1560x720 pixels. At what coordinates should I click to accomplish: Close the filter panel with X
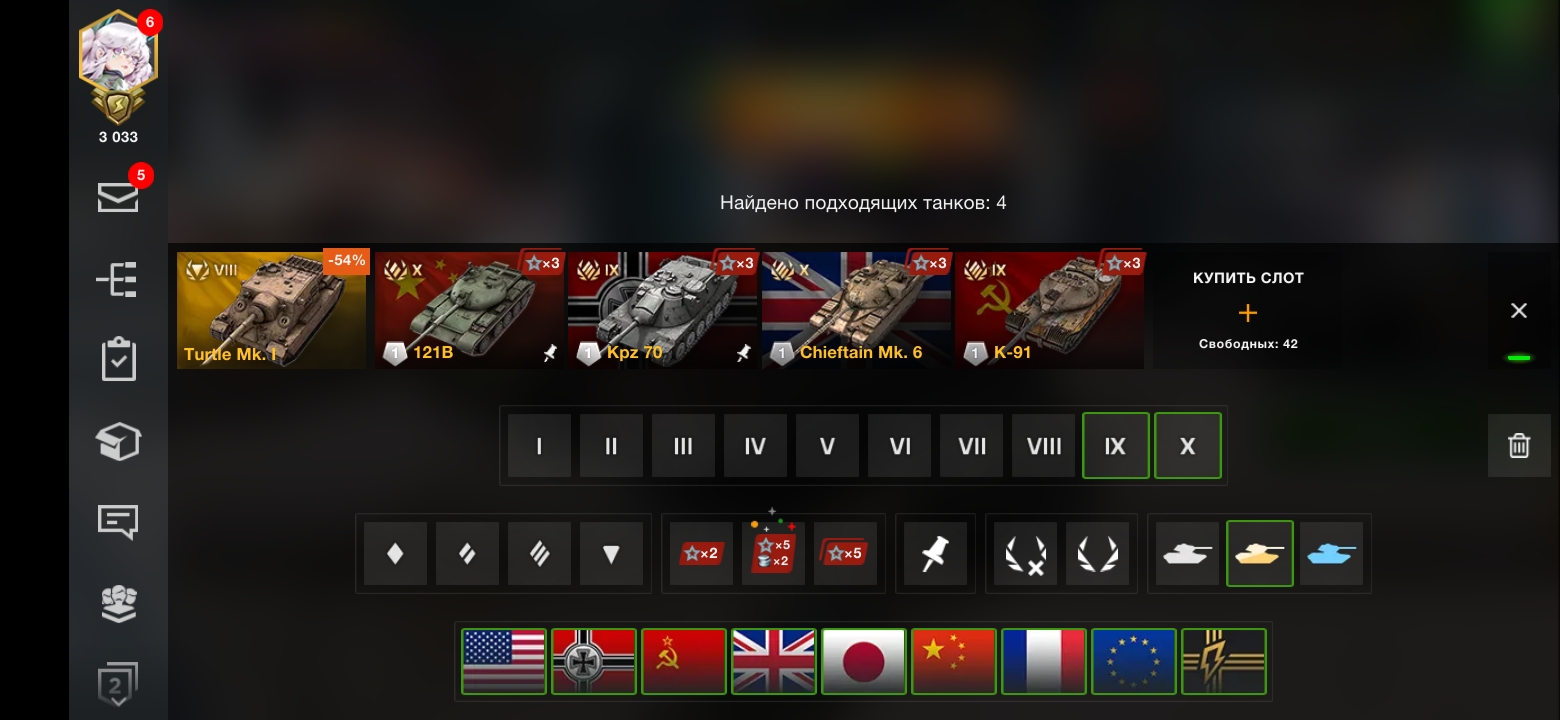pyautogui.click(x=1519, y=311)
